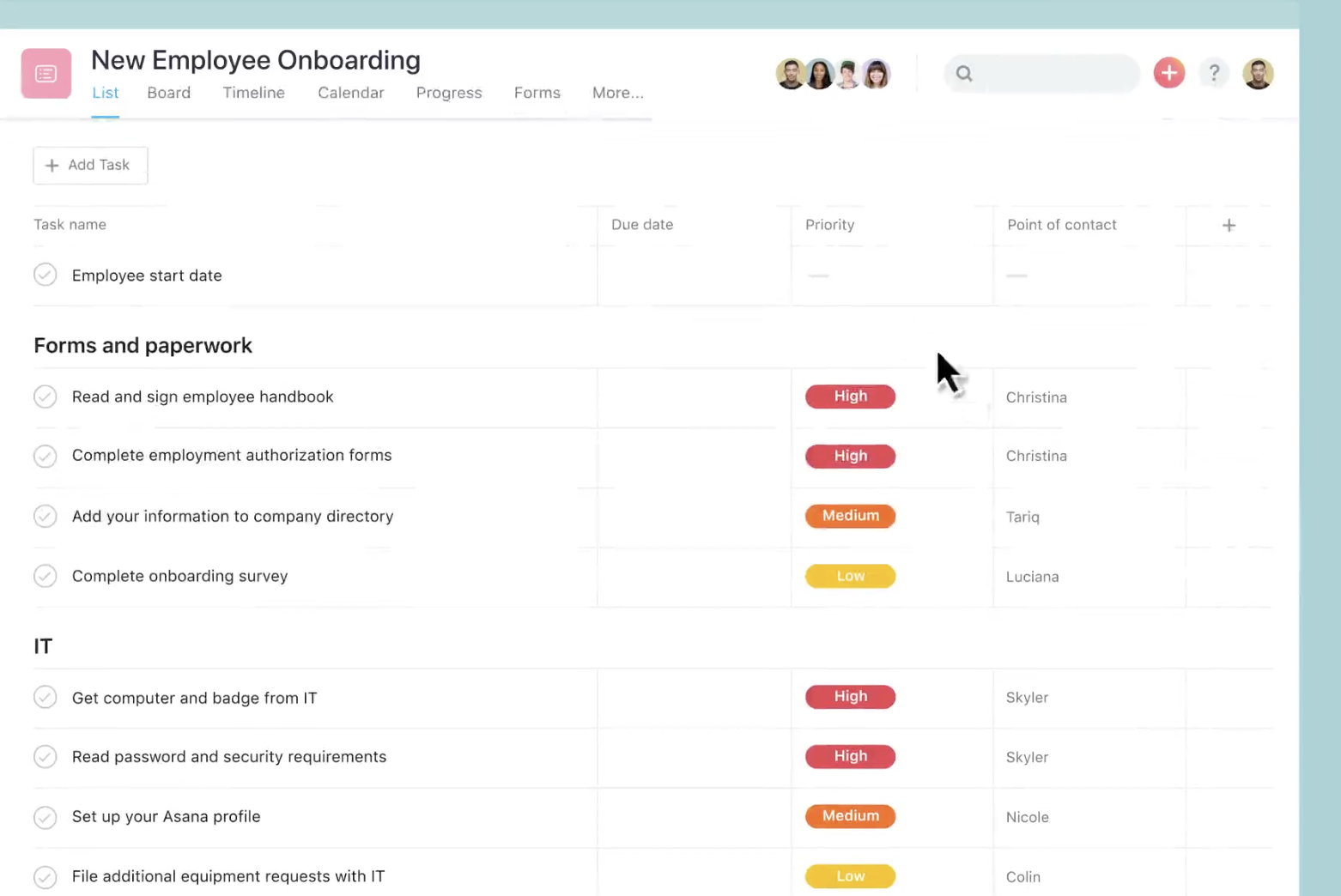Screen dimensions: 1341x896
Task: Click the pink project list icon
Action: click(x=46, y=74)
